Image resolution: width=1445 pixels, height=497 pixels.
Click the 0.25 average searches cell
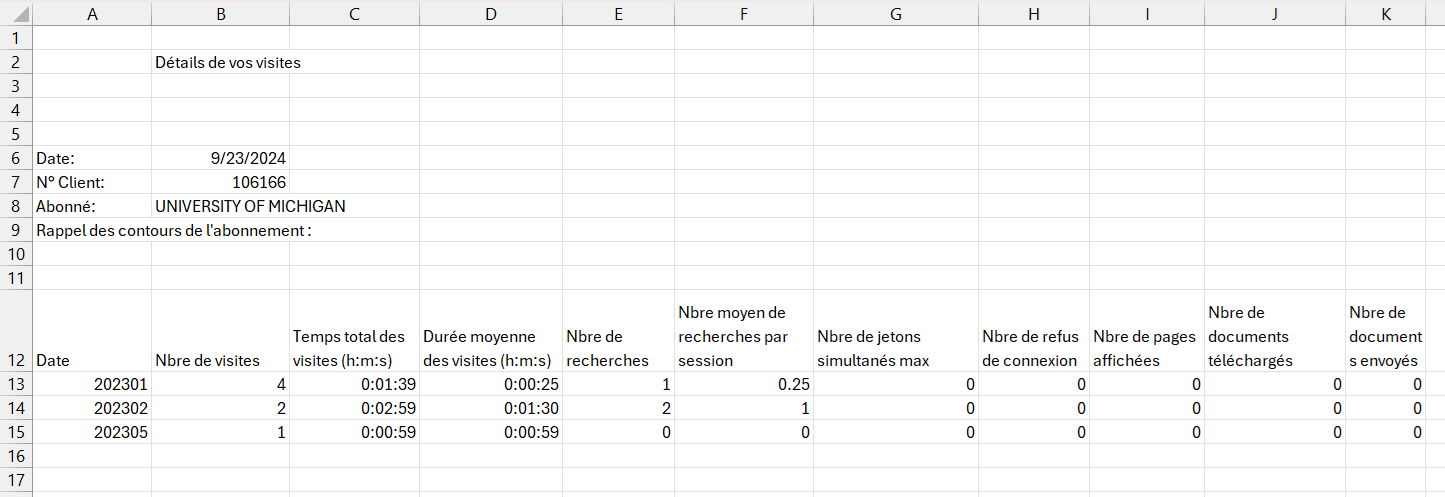(744, 384)
